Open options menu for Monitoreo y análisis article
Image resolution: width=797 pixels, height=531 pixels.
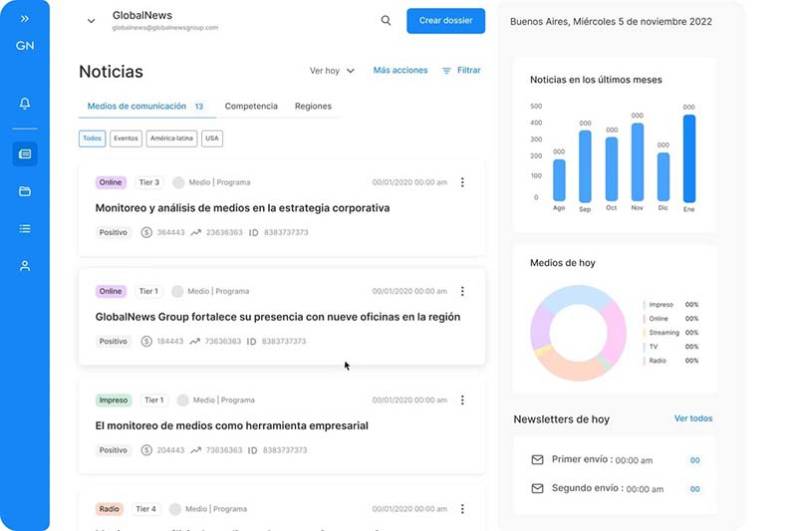tap(462, 182)
